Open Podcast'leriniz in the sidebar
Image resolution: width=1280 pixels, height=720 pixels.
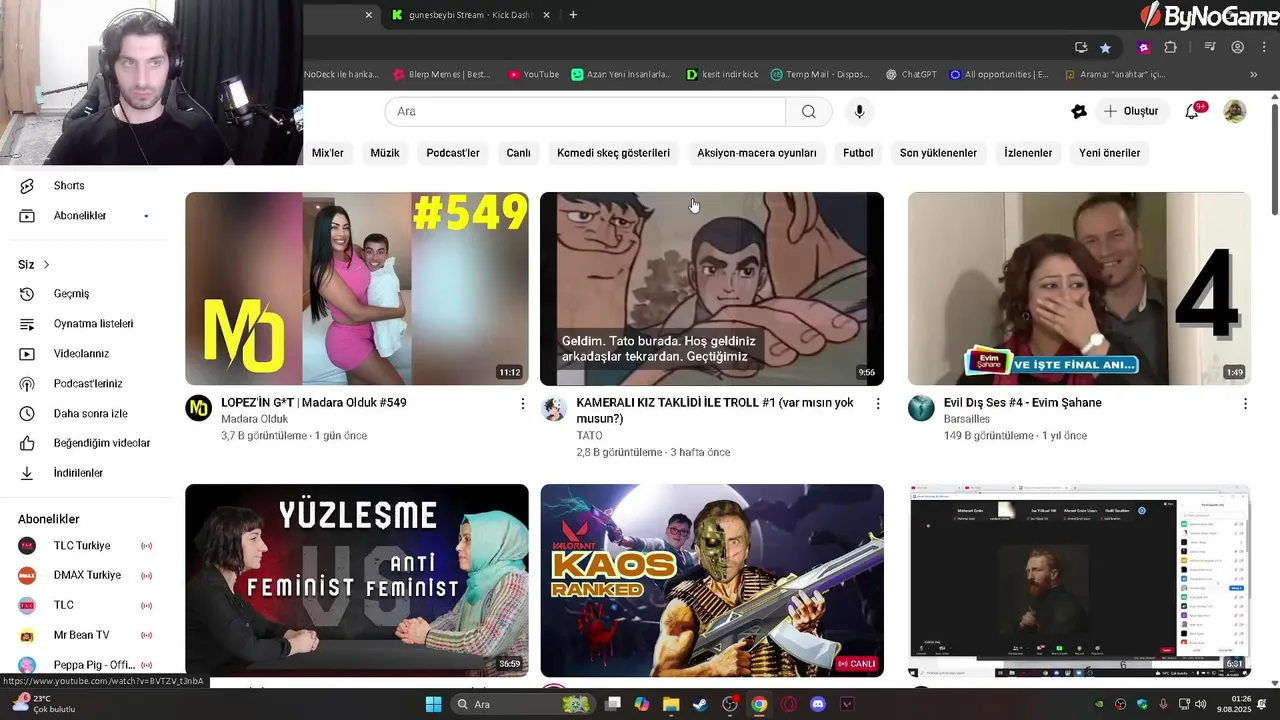pos(85,384)
